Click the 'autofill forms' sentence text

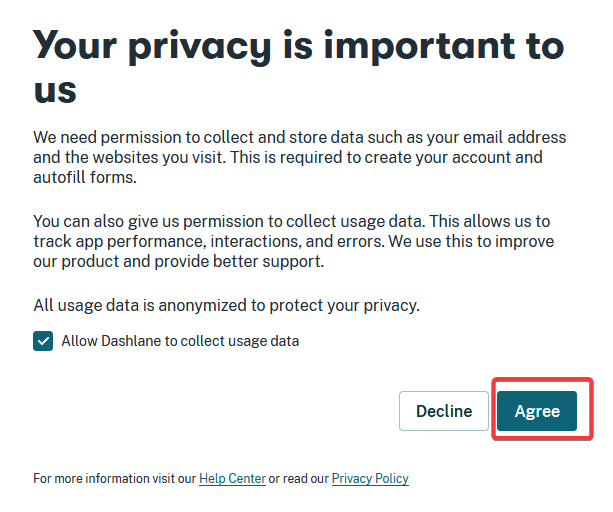84,179
